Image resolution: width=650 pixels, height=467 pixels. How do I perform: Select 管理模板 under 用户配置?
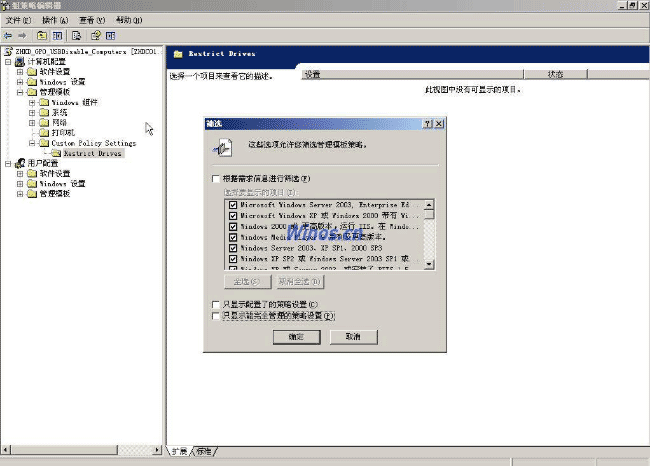[55, 194]
